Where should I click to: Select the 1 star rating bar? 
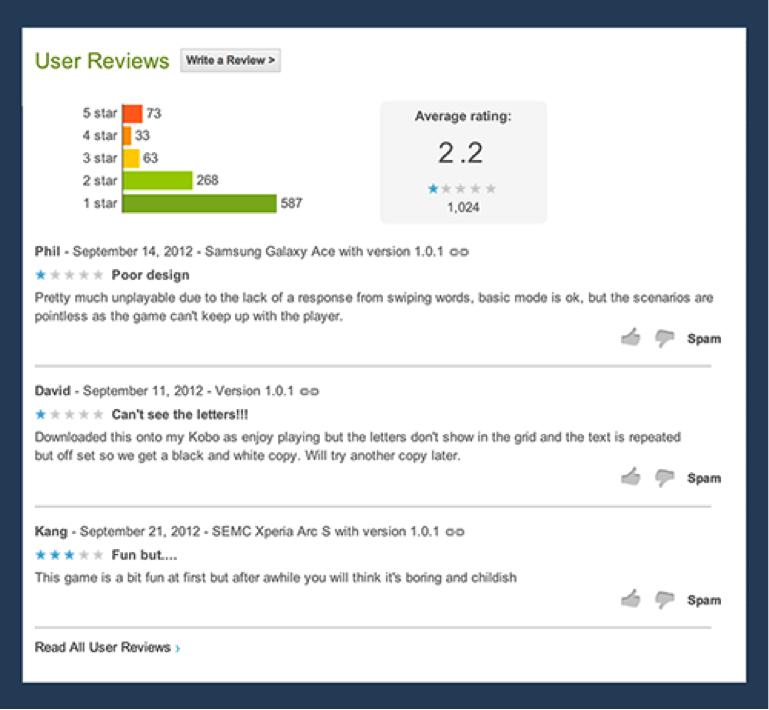(199, 203)
